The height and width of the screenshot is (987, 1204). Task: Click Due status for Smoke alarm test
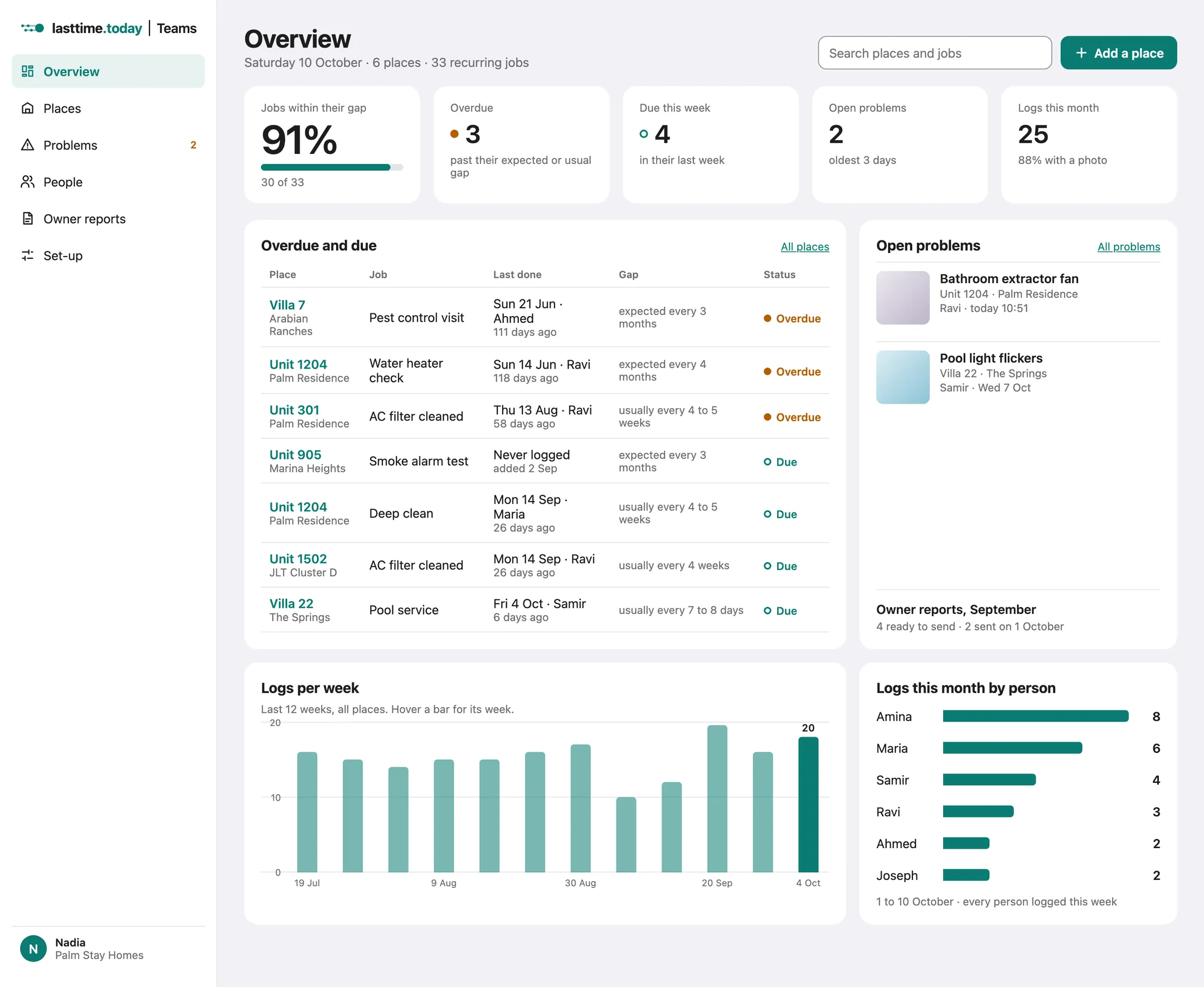[x=780, y=462]
